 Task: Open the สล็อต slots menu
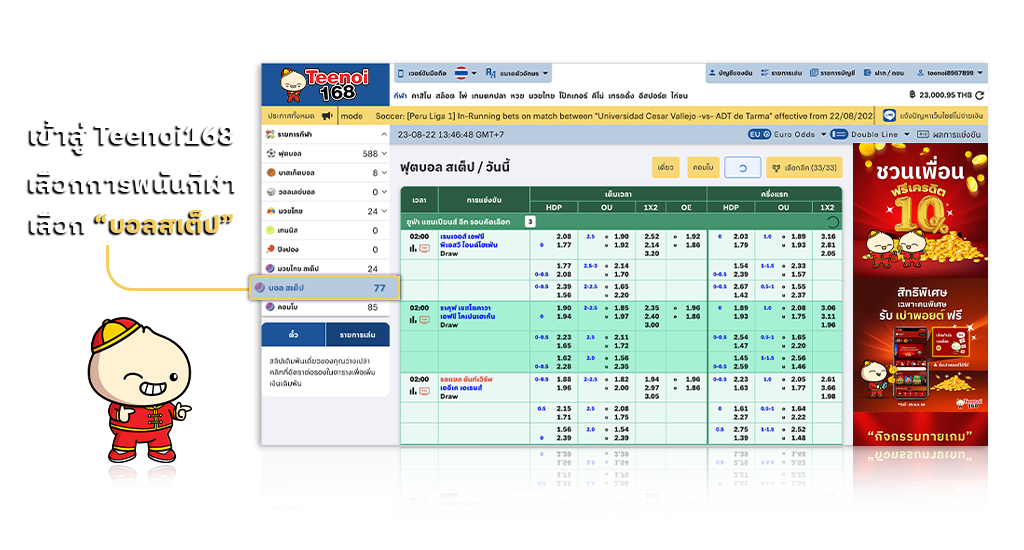point(445,95)
